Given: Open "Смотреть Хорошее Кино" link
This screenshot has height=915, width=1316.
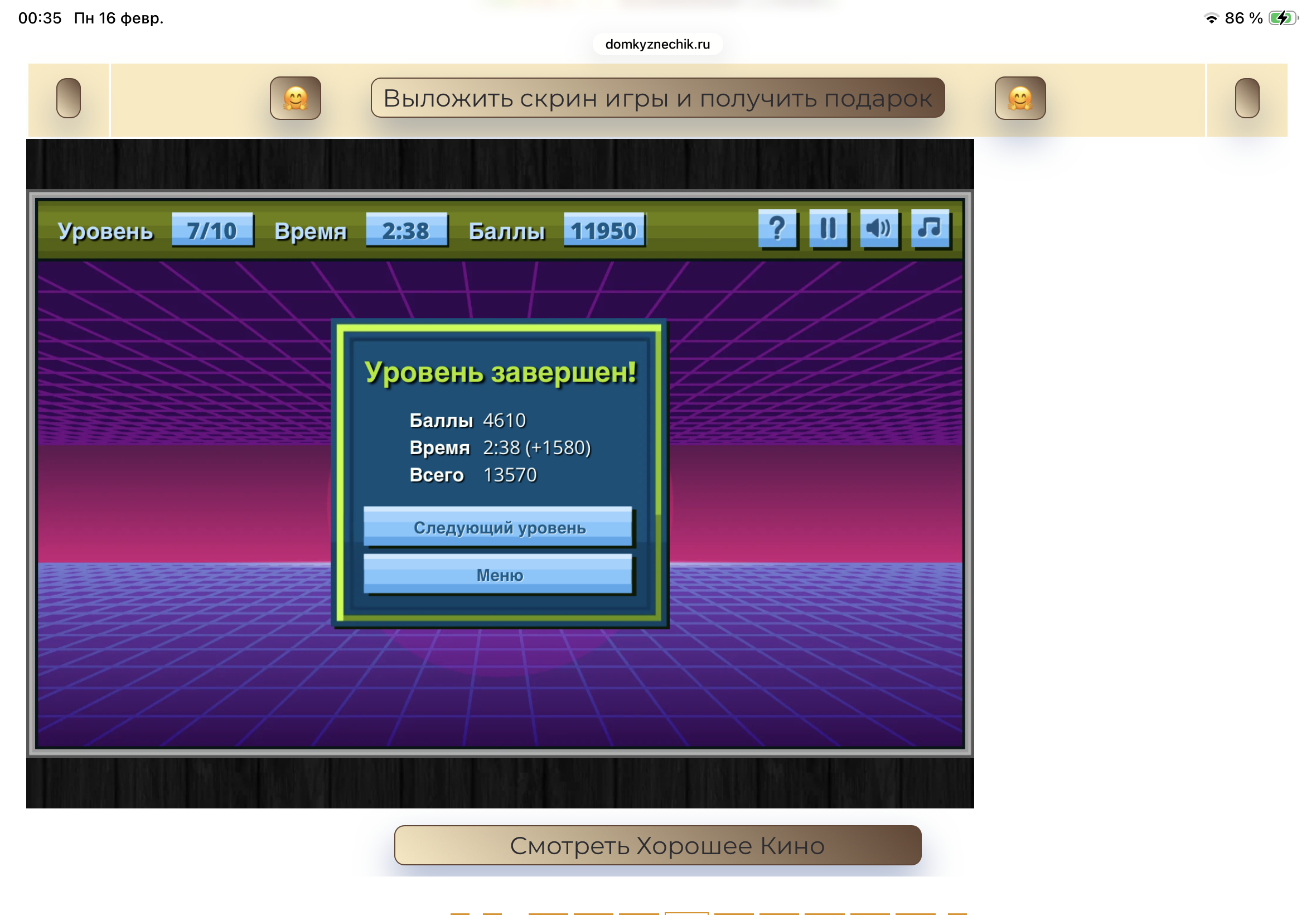Looking at the screenshot, I should coord(657,845).
